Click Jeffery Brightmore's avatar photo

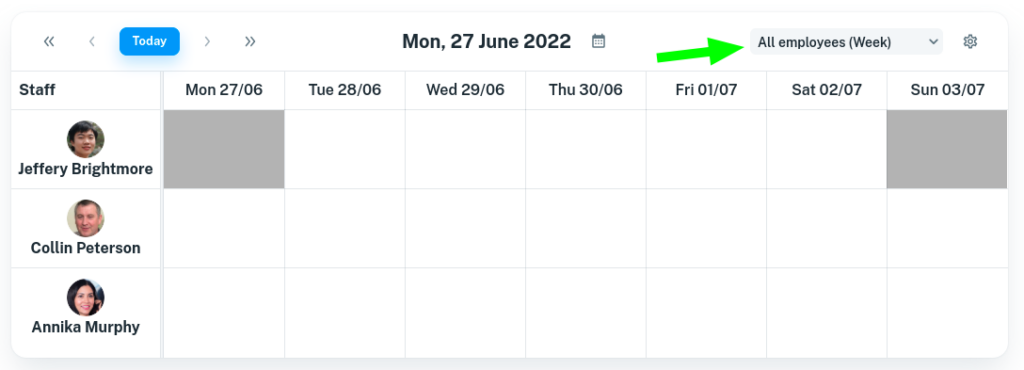point(86,139)
